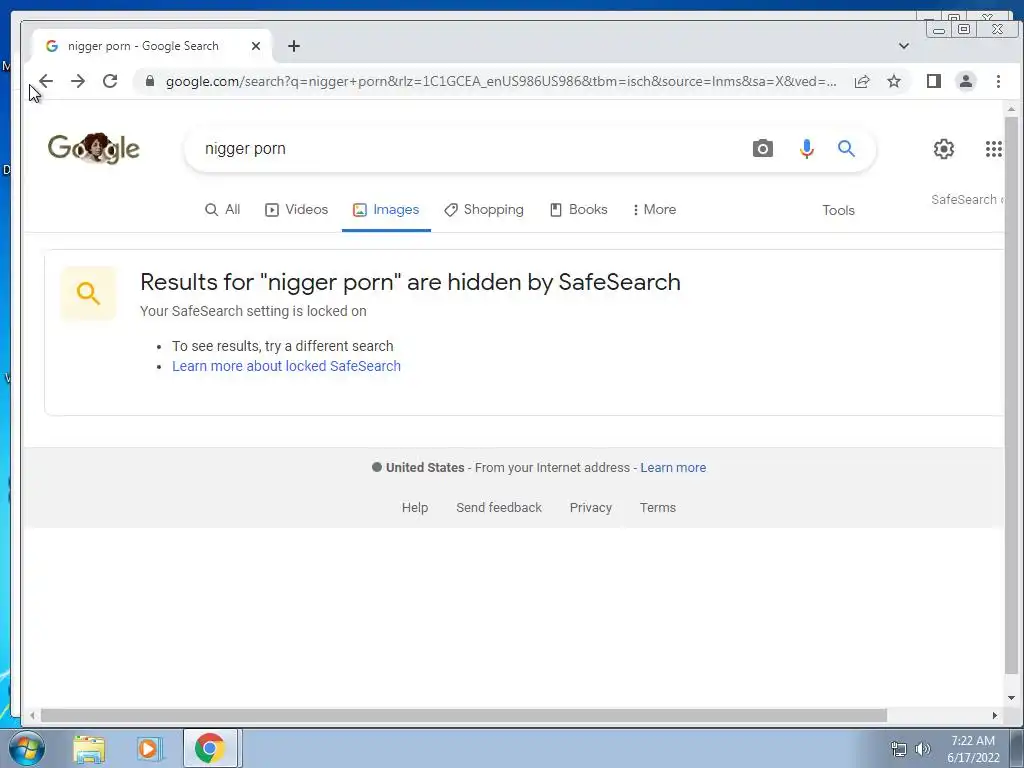This screenshot has width=1024, height=768.
Task: Submit search with the blue magnifier
Action: point(846,148)
